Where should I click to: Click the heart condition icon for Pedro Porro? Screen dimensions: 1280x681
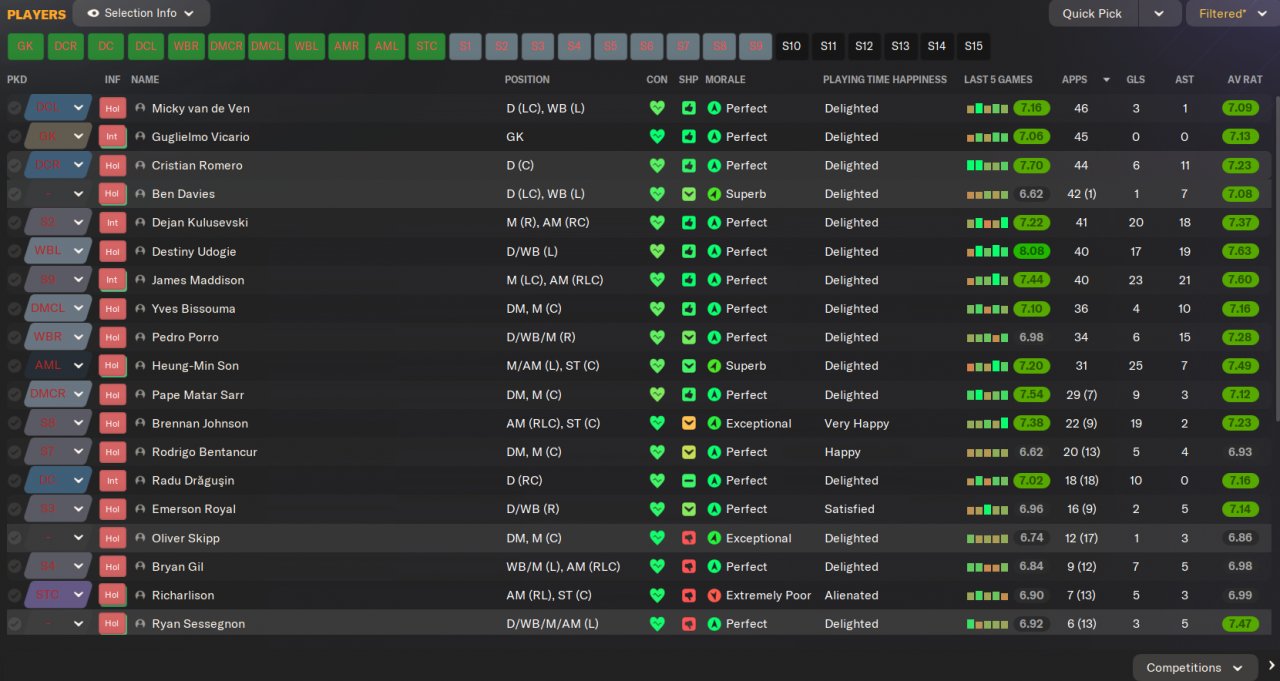pyautogui.click(x=657, y=337)
